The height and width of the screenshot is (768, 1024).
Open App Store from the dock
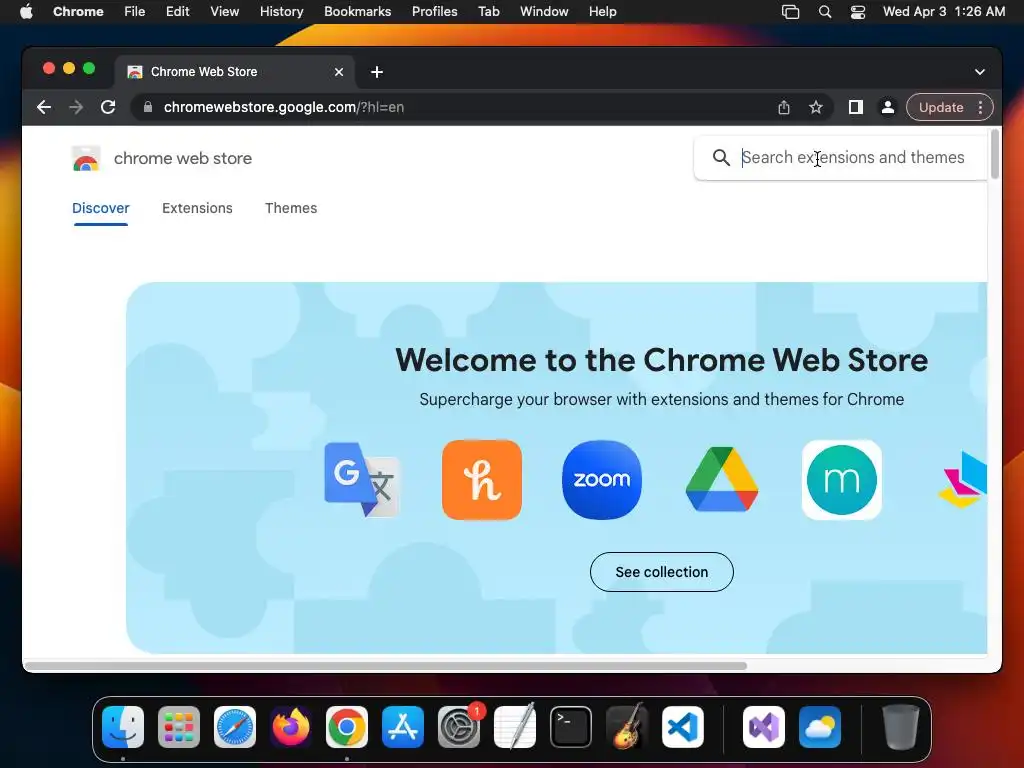pos(403,727)
